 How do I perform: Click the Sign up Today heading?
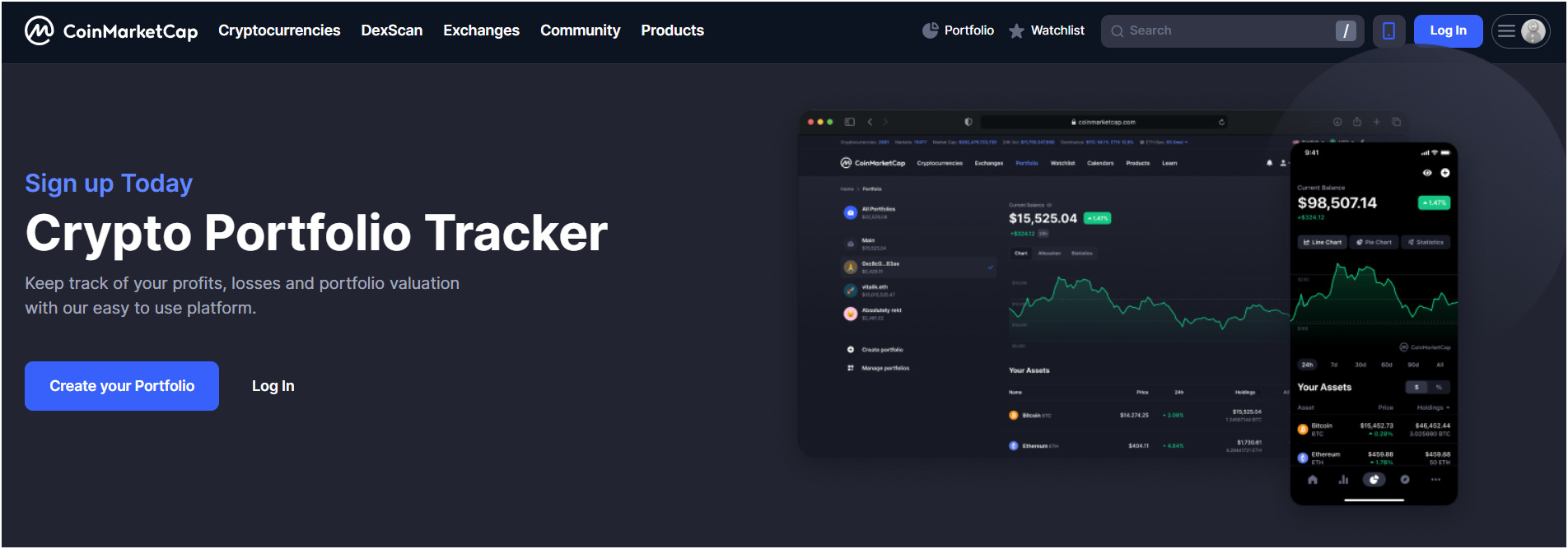click(109, 183)
